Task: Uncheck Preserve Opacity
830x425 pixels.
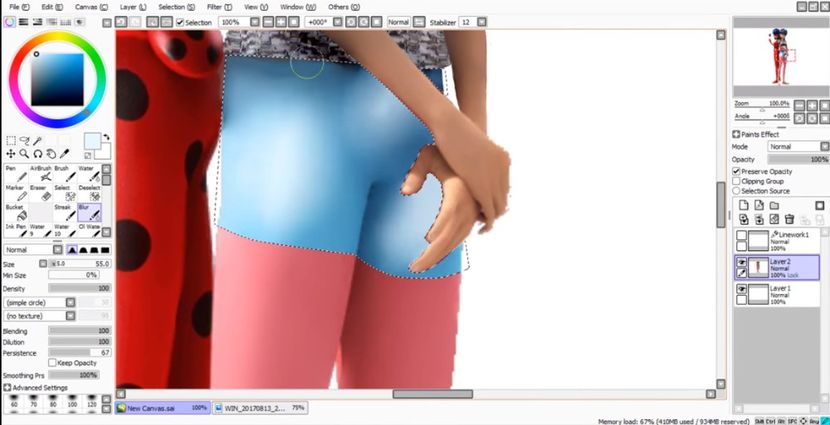Action: pos(737,171)
